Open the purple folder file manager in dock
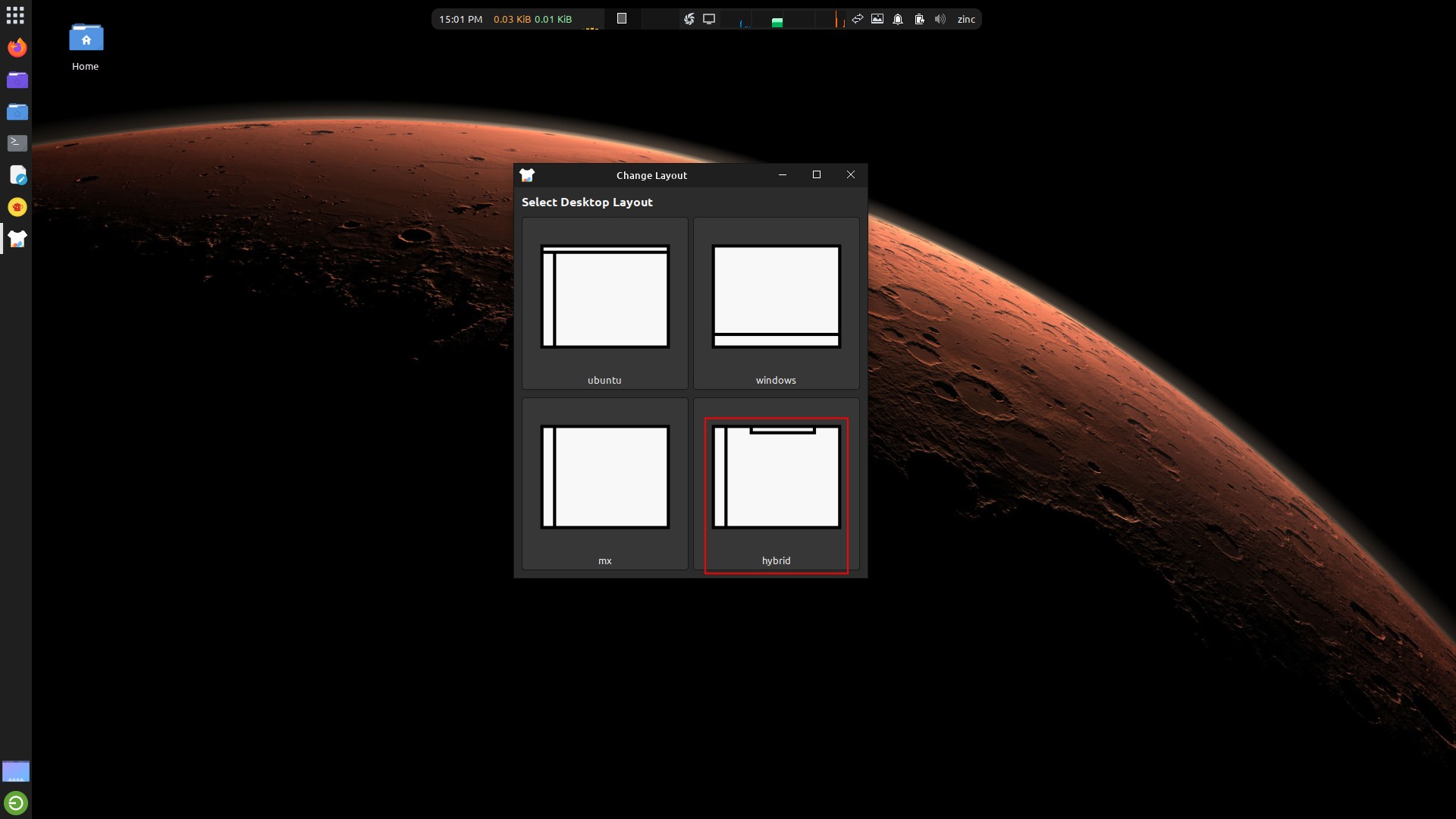This screenshot has width=1456, height=819. coord(17,80)
